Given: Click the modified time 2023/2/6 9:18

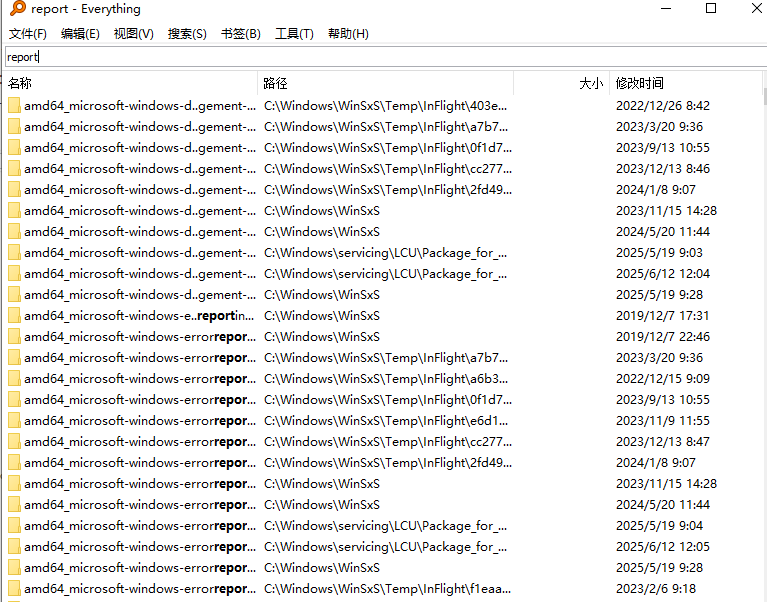Looking at the screenshot, I should tap(656, 589).
